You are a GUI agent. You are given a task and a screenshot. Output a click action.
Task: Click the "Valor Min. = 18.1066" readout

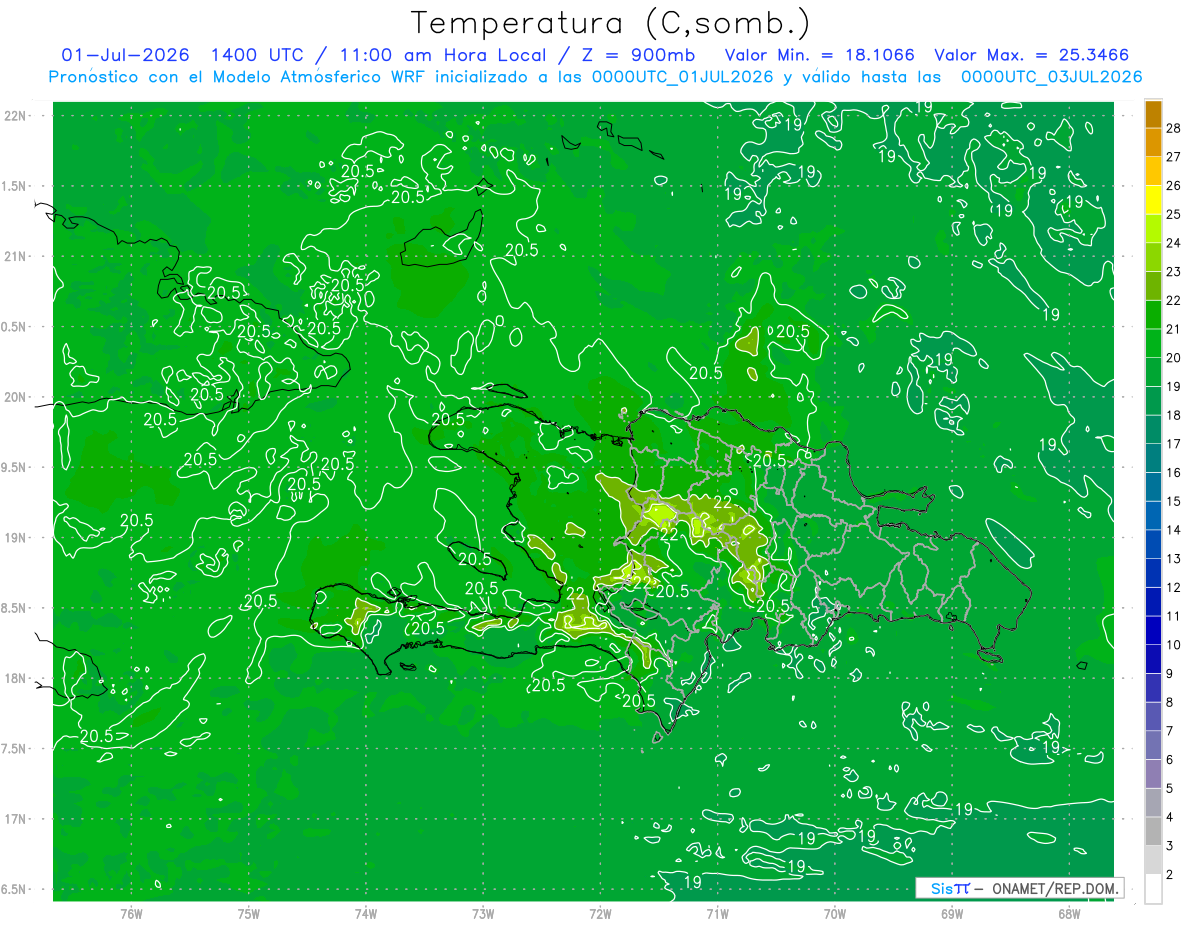click(819, 55)
